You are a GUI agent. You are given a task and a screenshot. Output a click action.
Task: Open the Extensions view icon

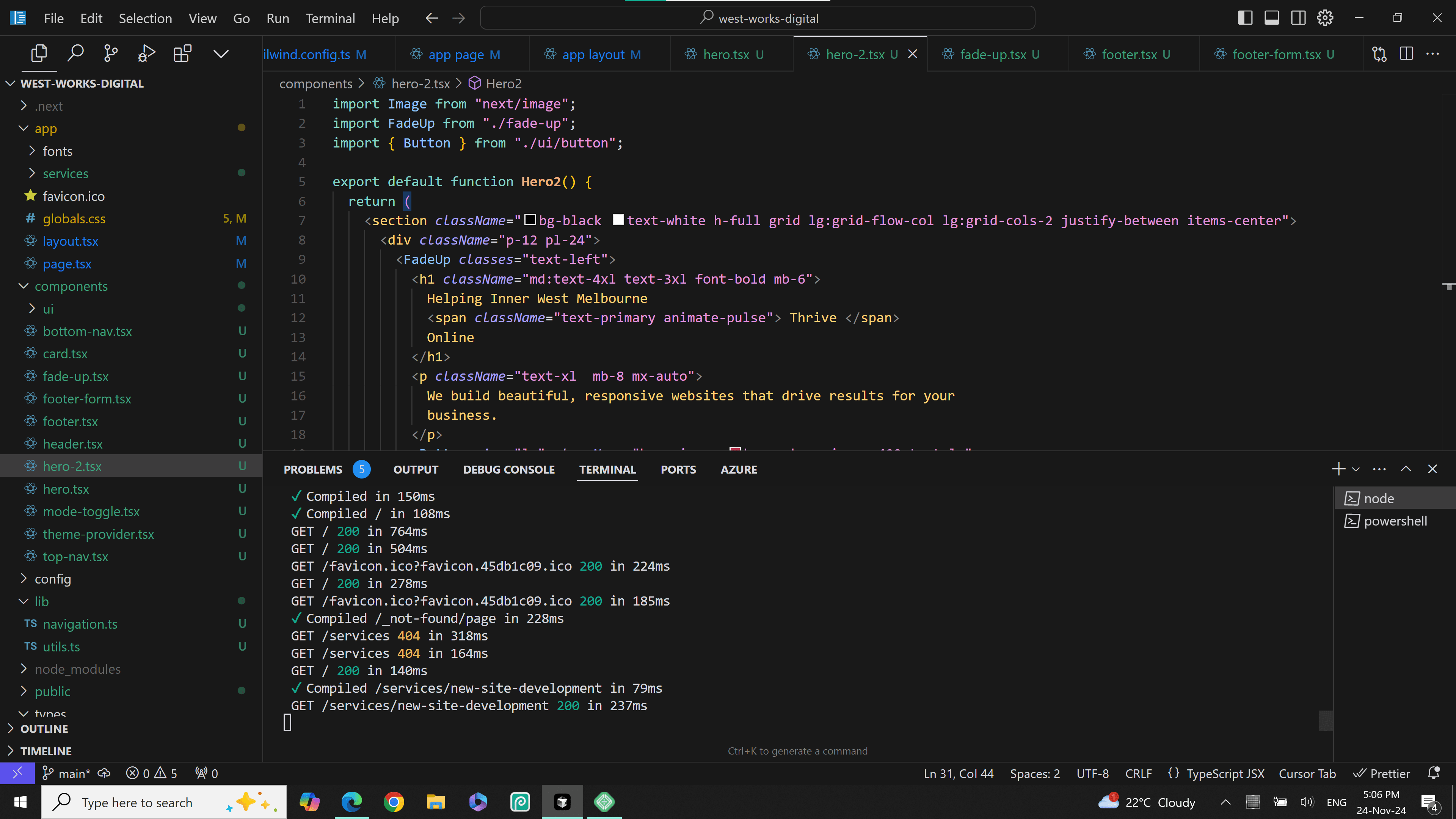click(182, 54)
